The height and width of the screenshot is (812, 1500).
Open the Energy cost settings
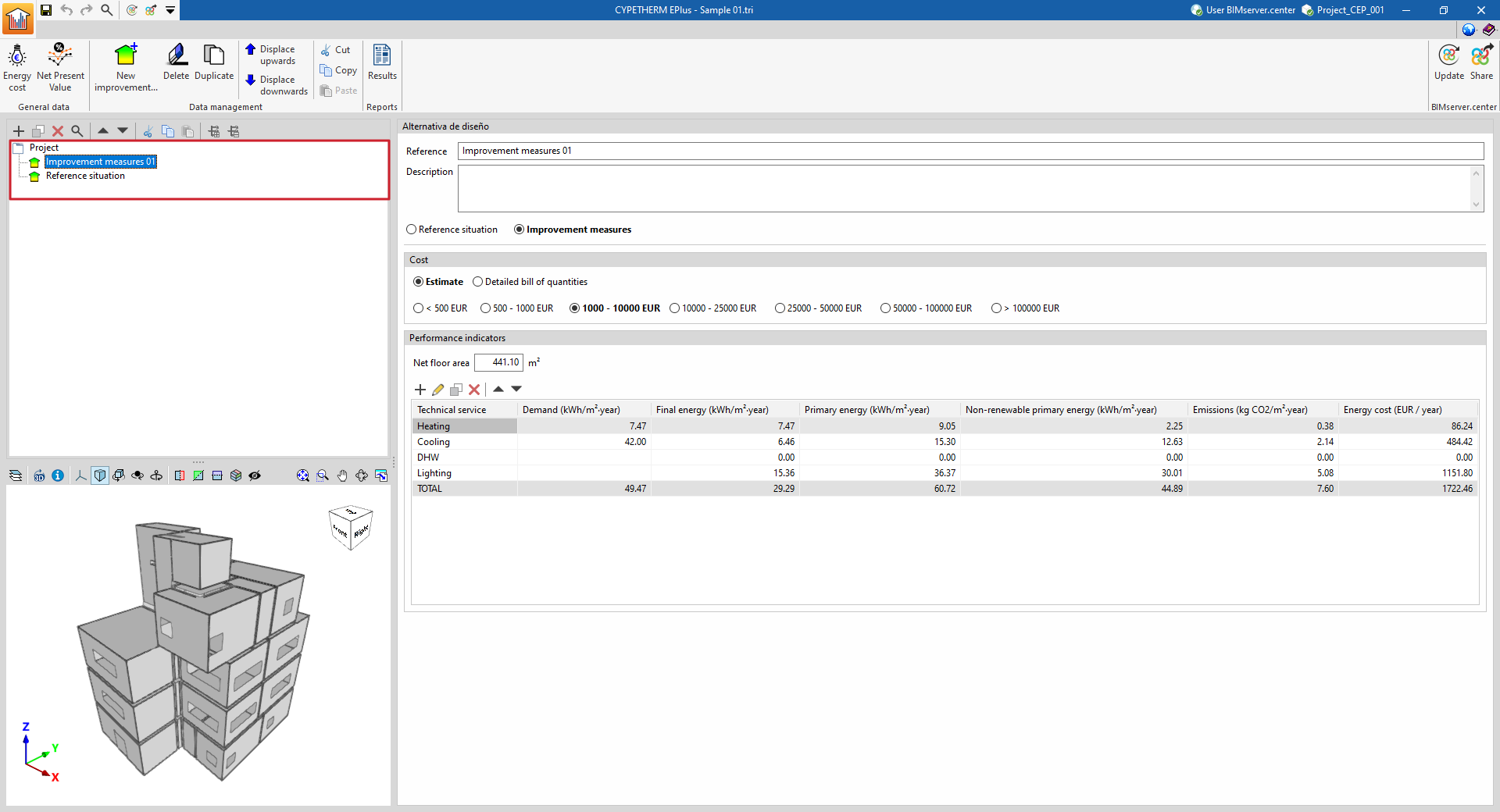click(17, 66)
